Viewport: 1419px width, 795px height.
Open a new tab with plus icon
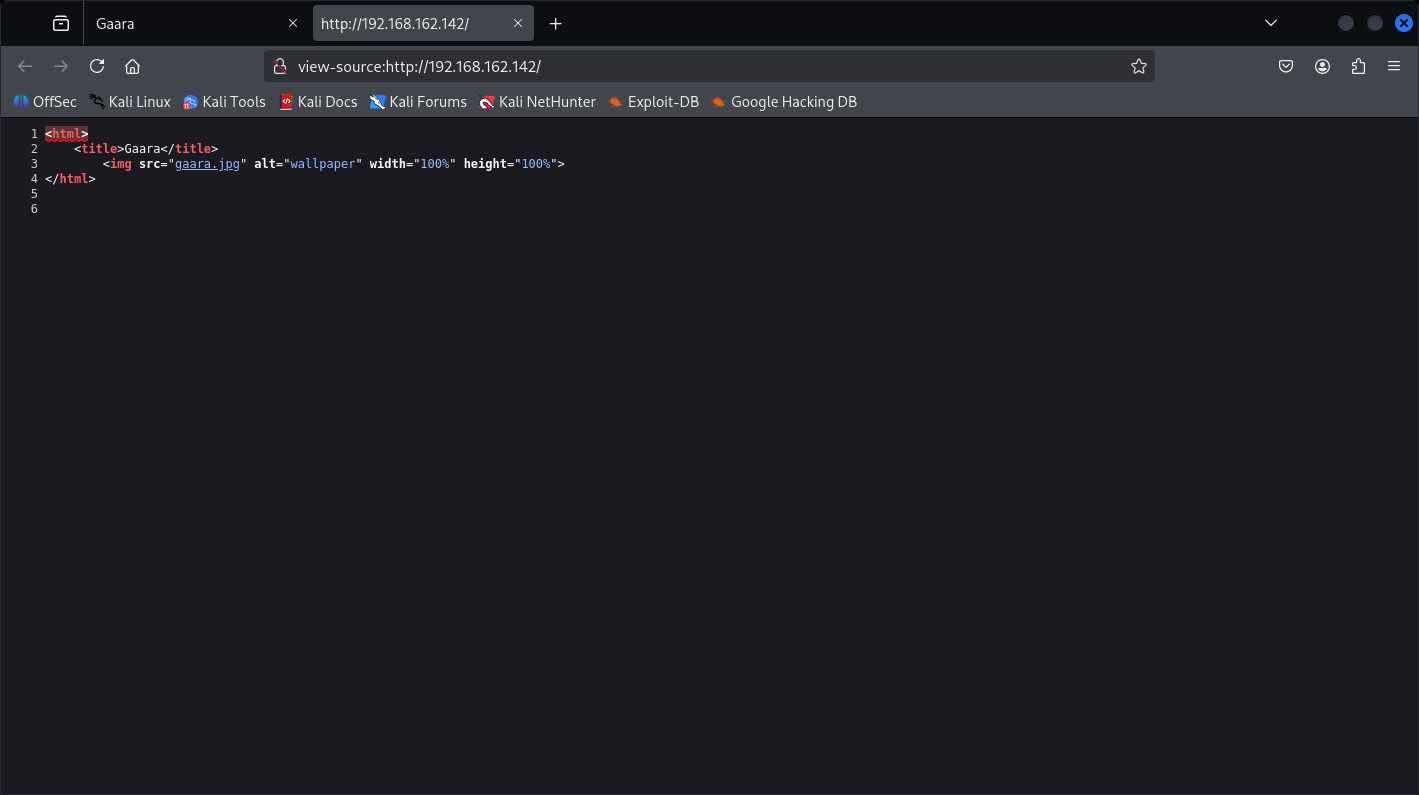pyautogui.click(x=556, y=23)
